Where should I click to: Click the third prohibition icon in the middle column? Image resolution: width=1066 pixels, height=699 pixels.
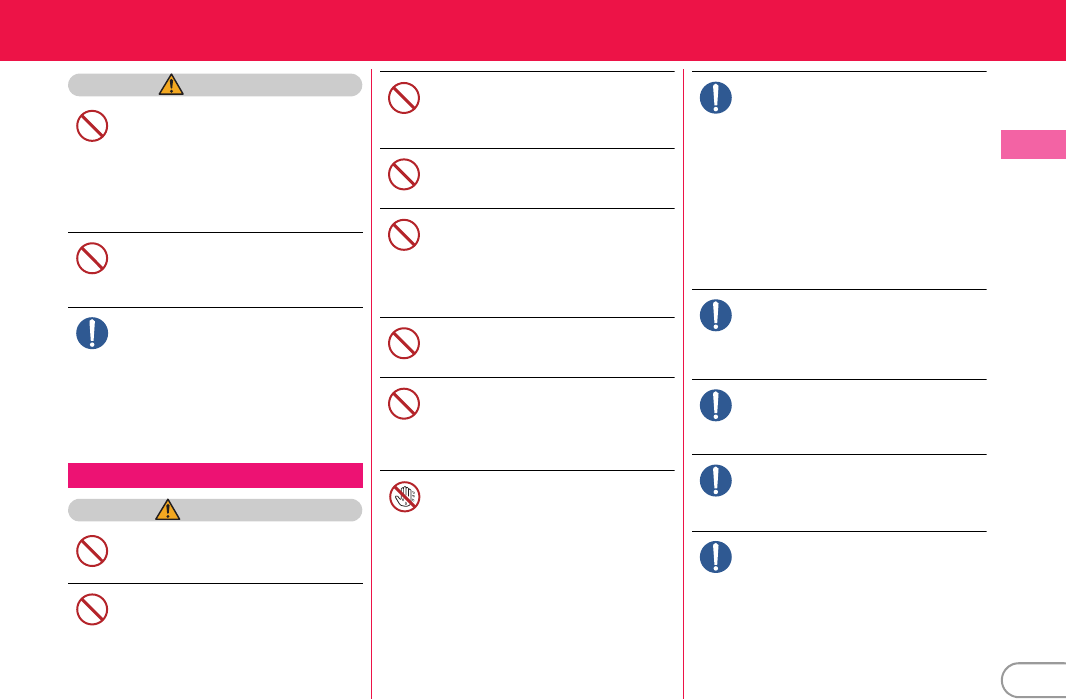404,235
